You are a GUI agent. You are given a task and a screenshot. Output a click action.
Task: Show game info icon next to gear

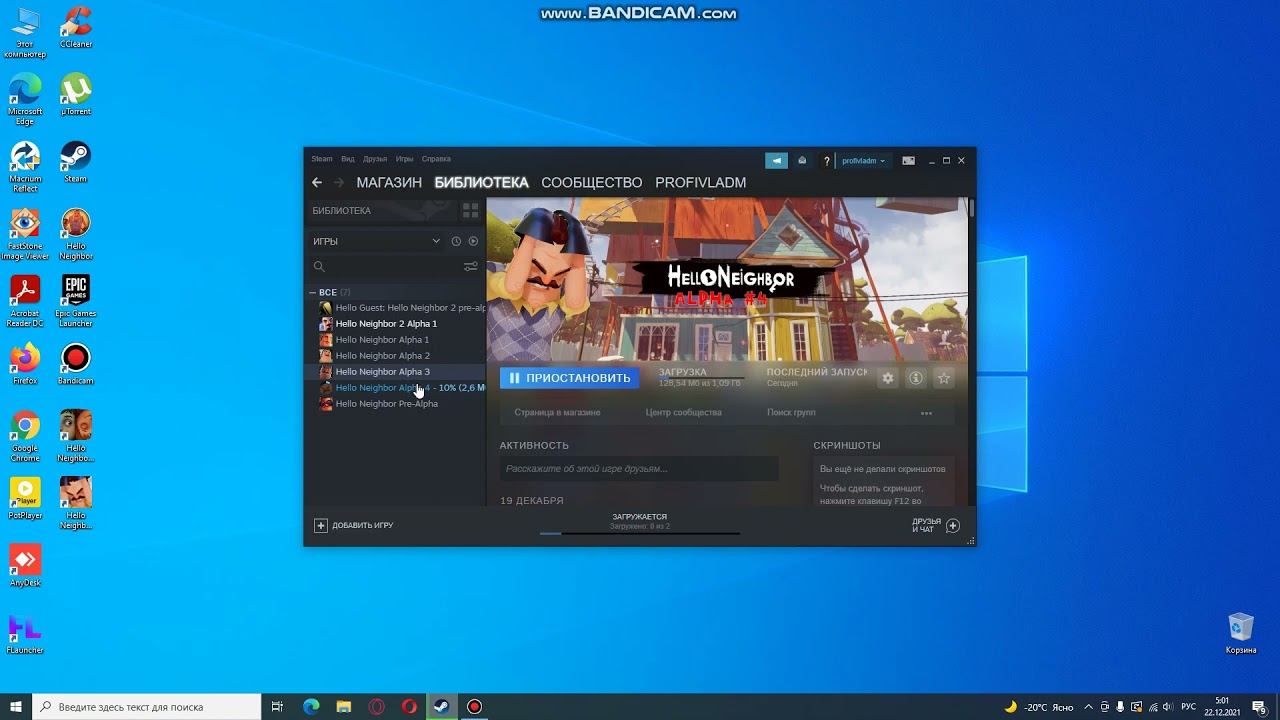tap(915, 378)
